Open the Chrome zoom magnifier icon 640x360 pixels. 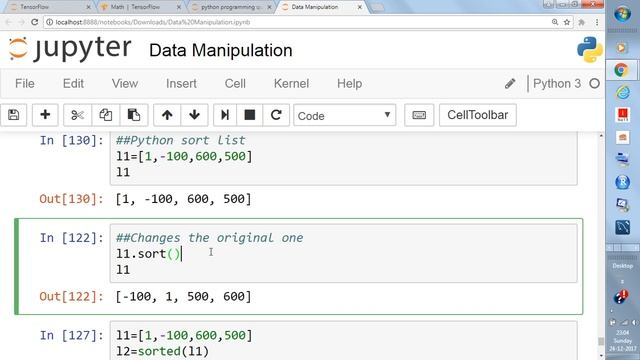pyautogui.click(x=555, y=22)
